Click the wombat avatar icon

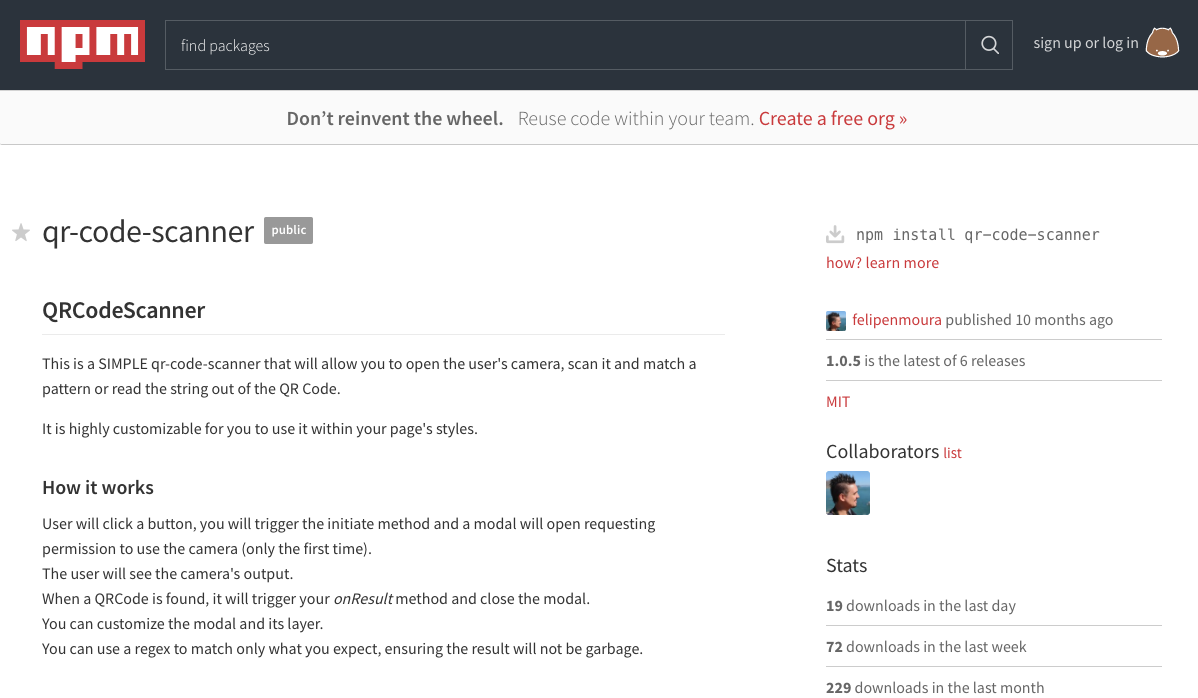(x=1162, y=43)
